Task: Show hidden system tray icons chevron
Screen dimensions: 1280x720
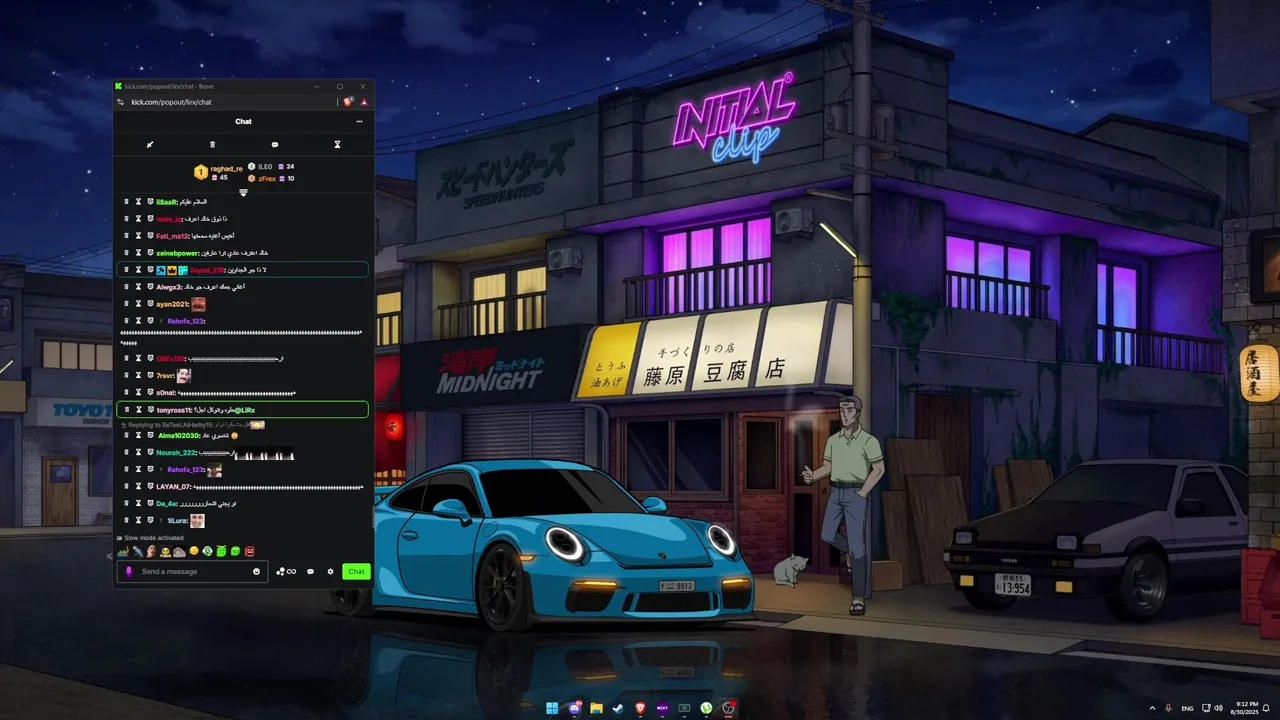Action: click(x=1152, y=708)
